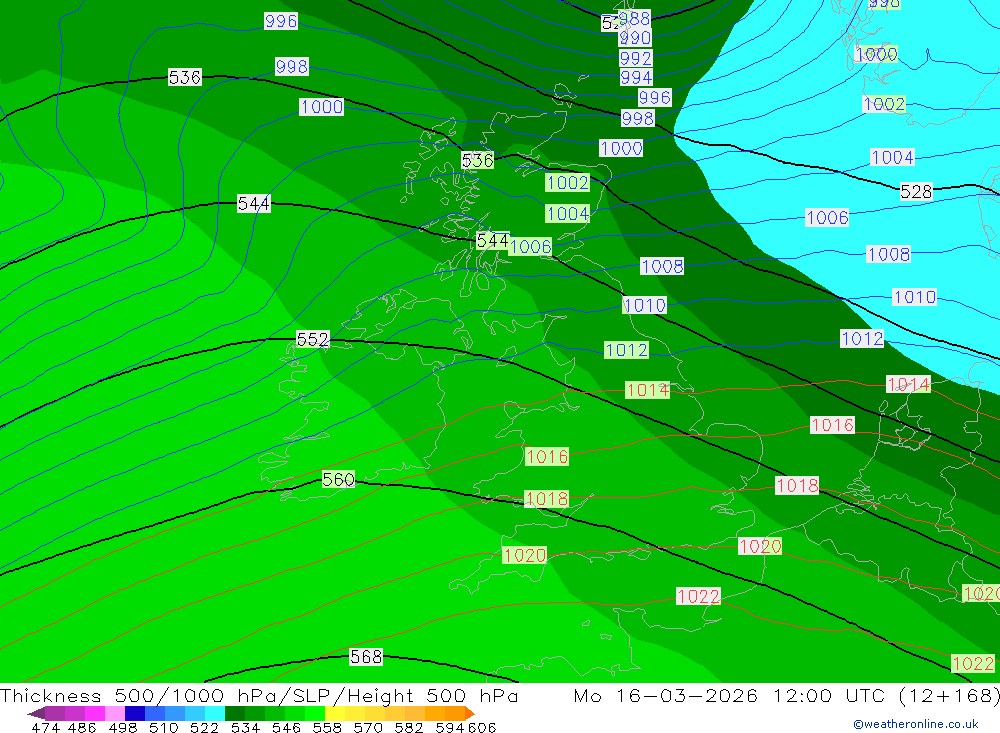Select the bright magenta legend swatch
This screenshot has height=733, width=1000.
[x=95, y=713]
